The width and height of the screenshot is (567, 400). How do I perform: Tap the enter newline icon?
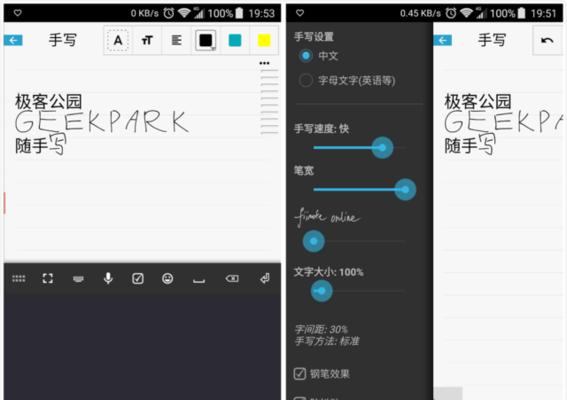265,278
